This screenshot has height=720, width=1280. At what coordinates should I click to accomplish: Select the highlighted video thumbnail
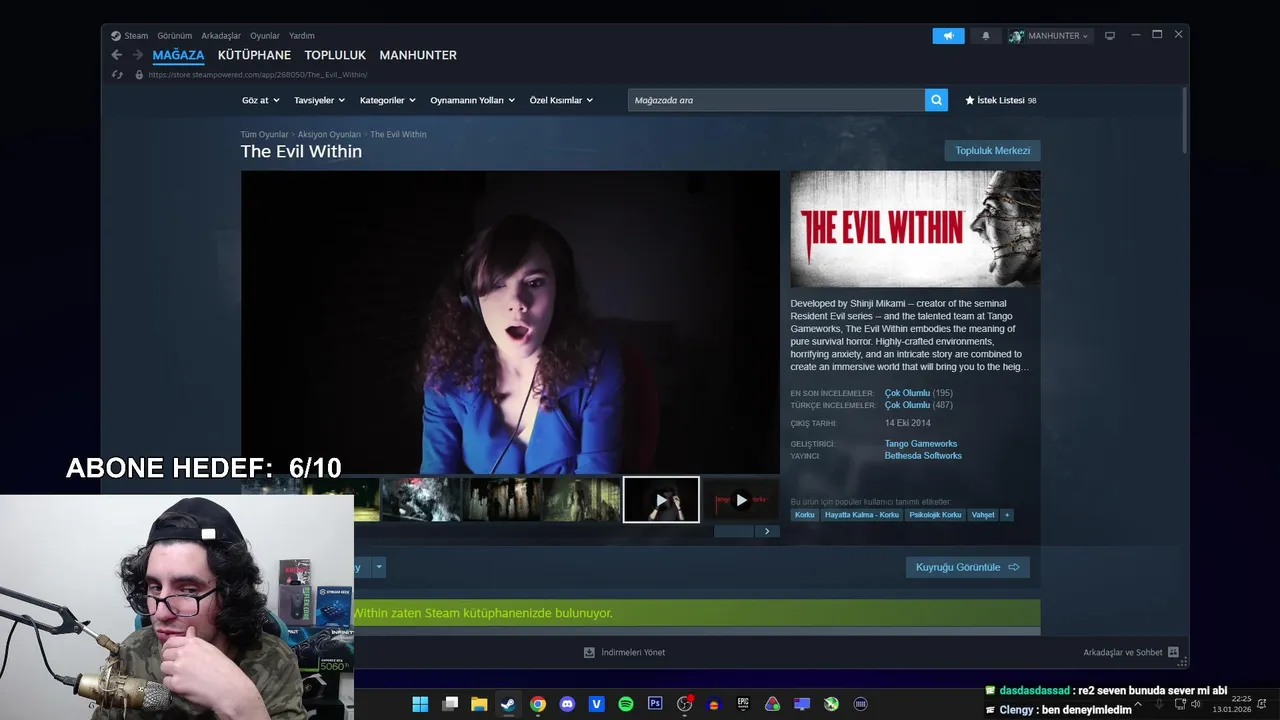pyautogui.click(x=661, y=499)
